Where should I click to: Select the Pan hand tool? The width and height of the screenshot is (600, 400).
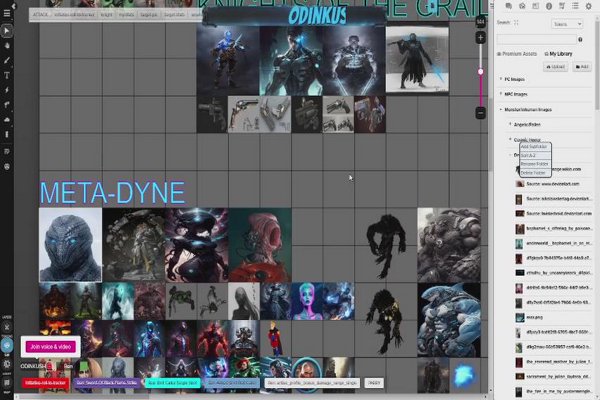pos(7,46)
